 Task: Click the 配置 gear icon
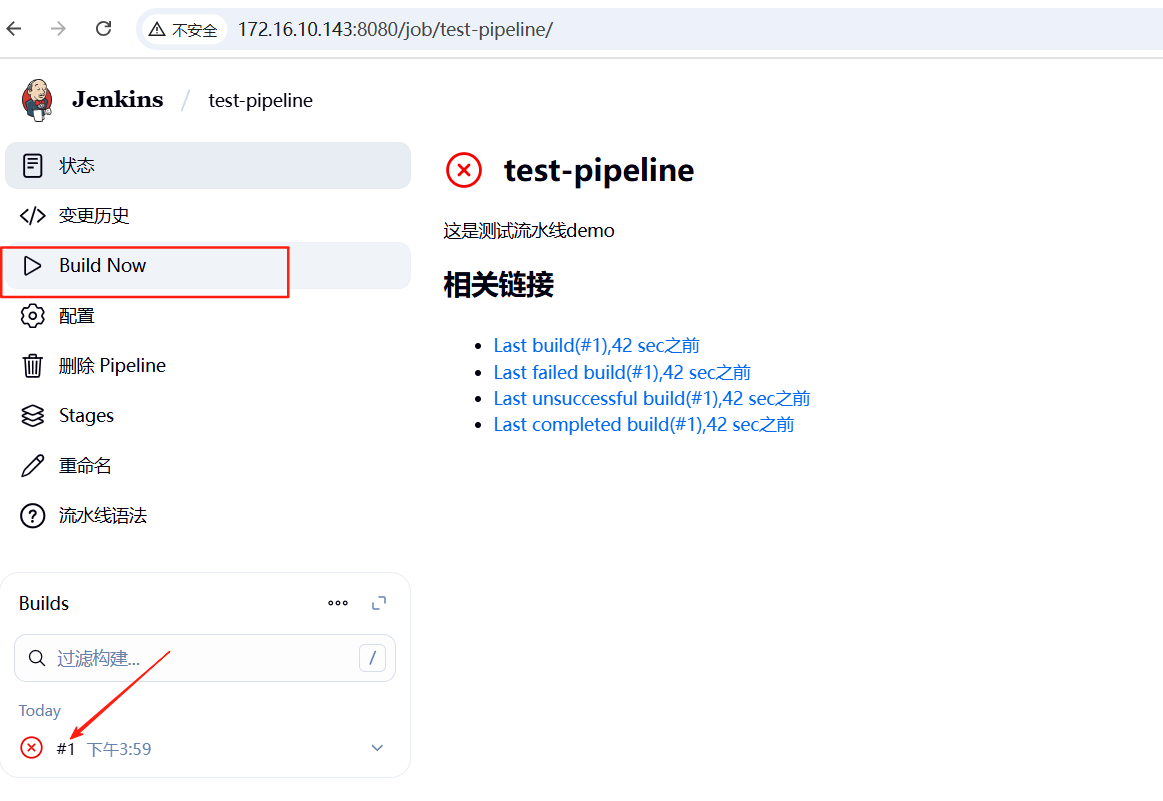coord(33,316)
